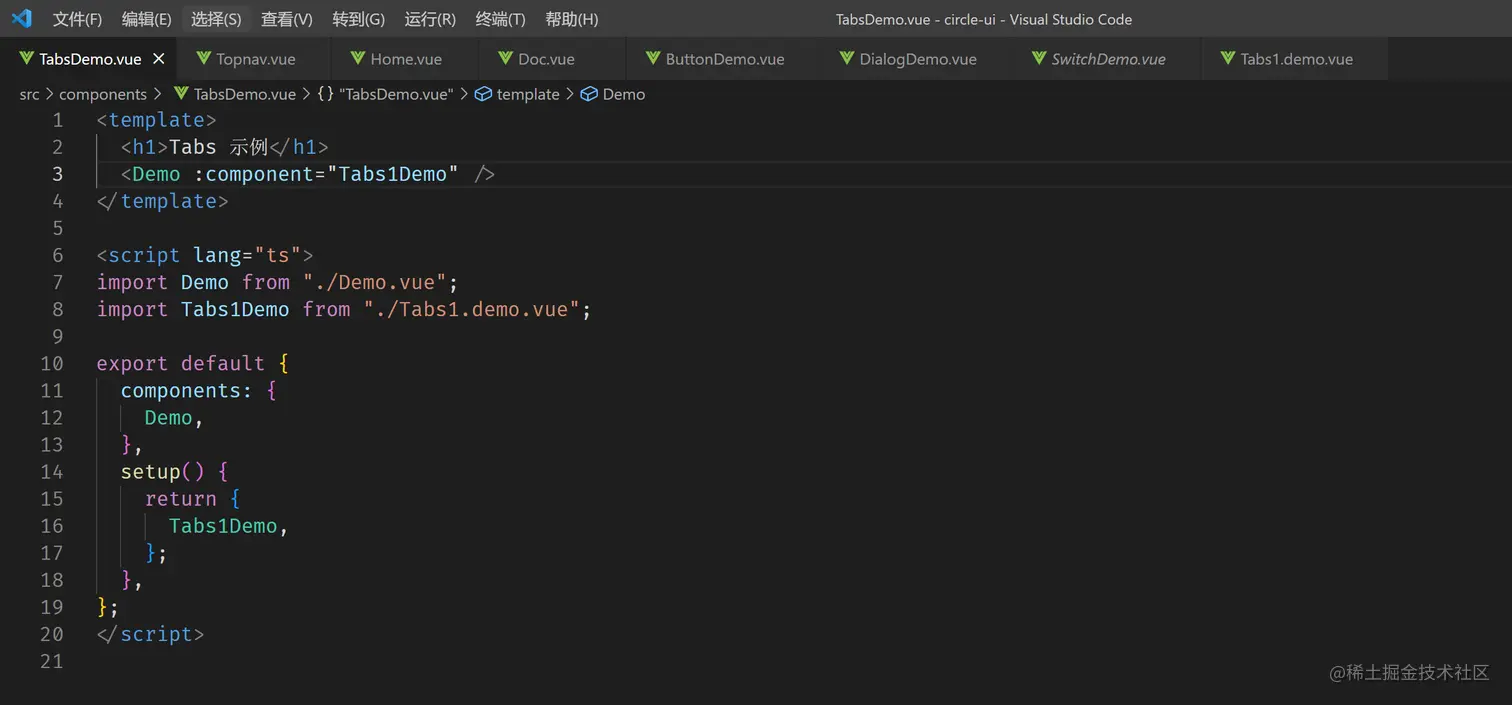This screenshot has height=705, width=1512.
Task: Switch to the Tabs1.demo.vue tab
Action: tap(1296, 59)
